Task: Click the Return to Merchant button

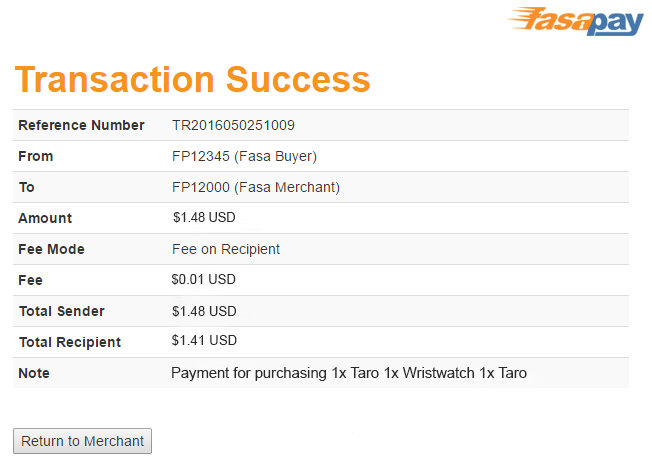Action: click(82, 441)
